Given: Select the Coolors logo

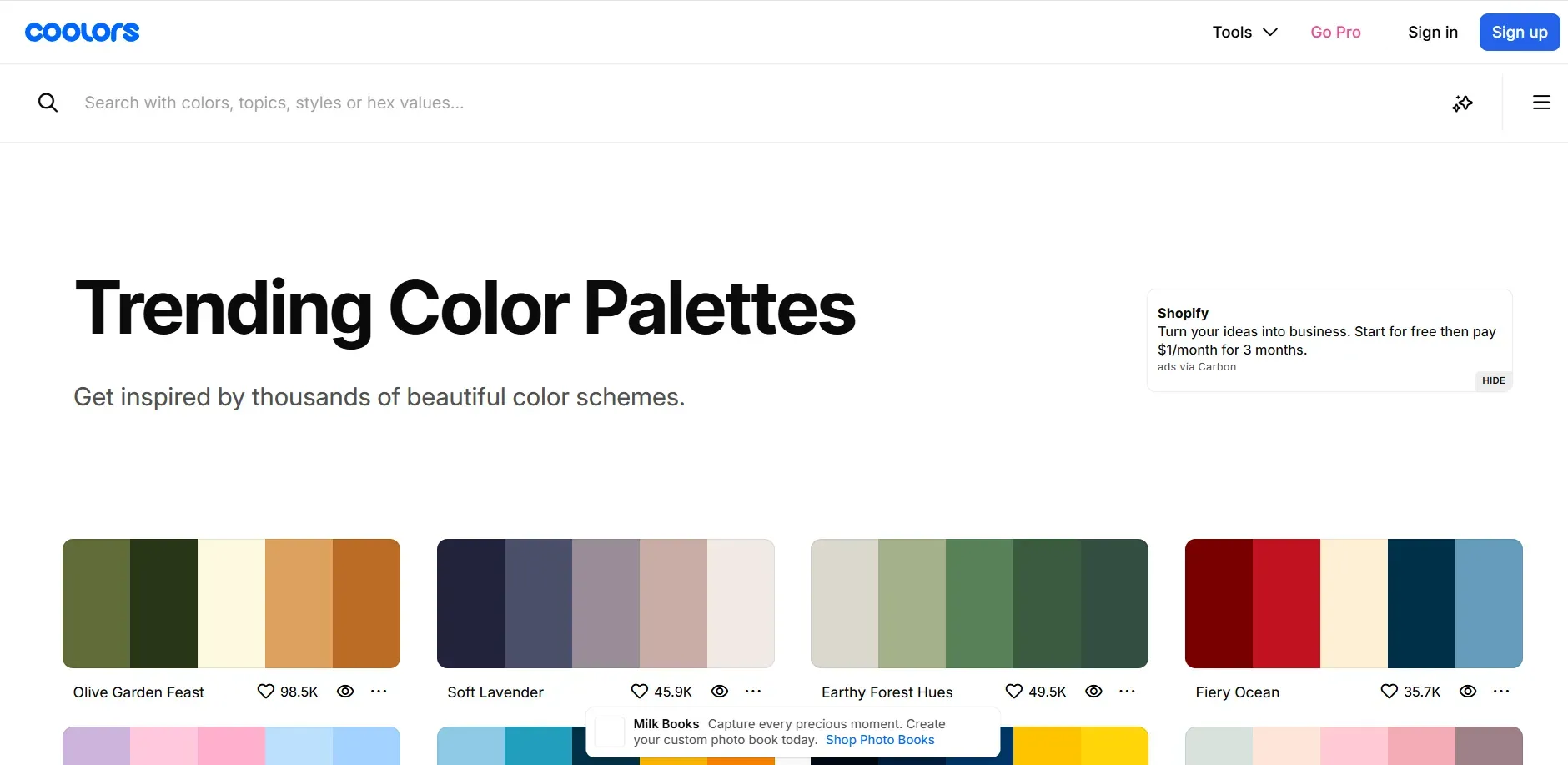Looking at the screenshot, I should click(x=82, y=32).
